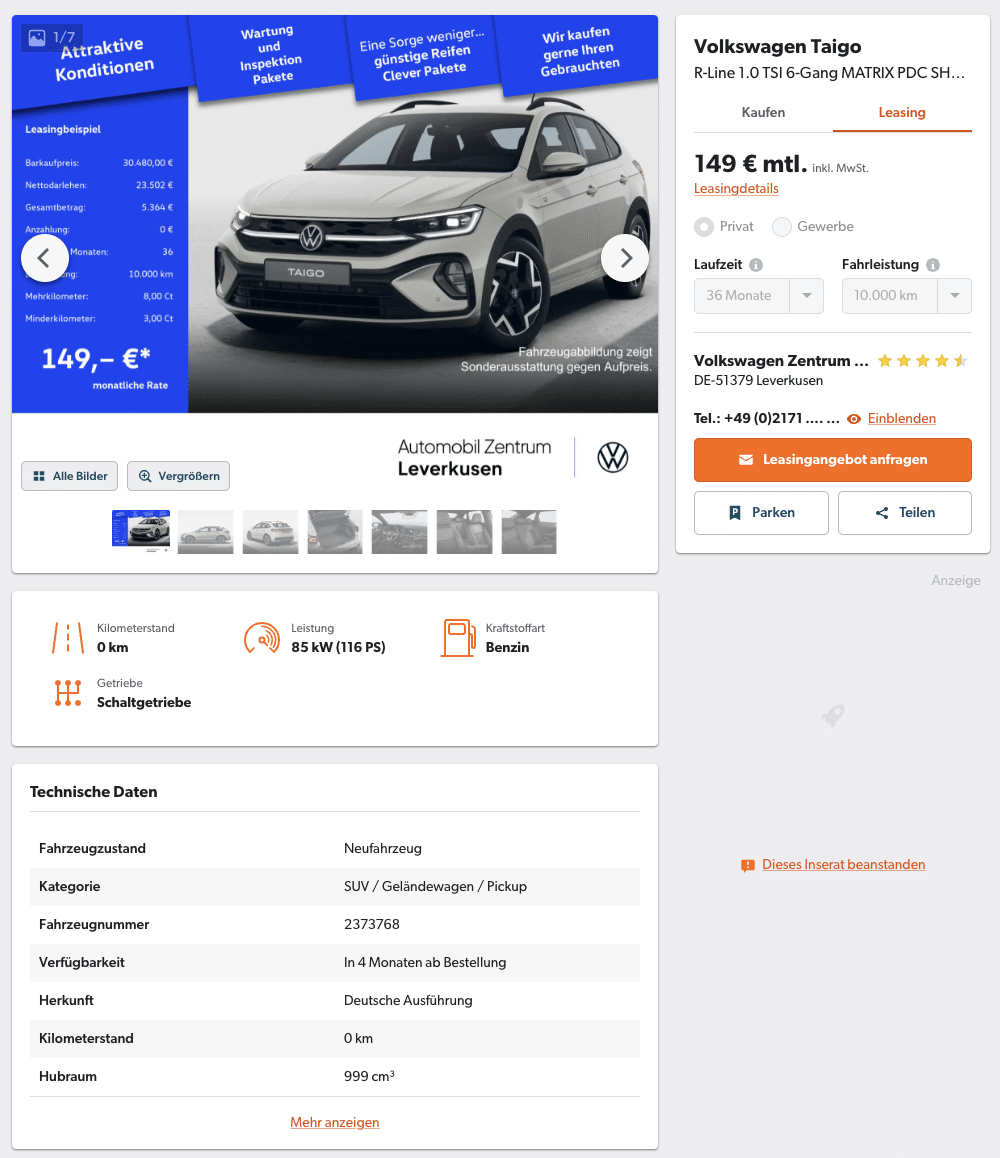1000x1158 pixels.
Task: Click the Volkswagen logo in dealer banner
Action: 612,458
